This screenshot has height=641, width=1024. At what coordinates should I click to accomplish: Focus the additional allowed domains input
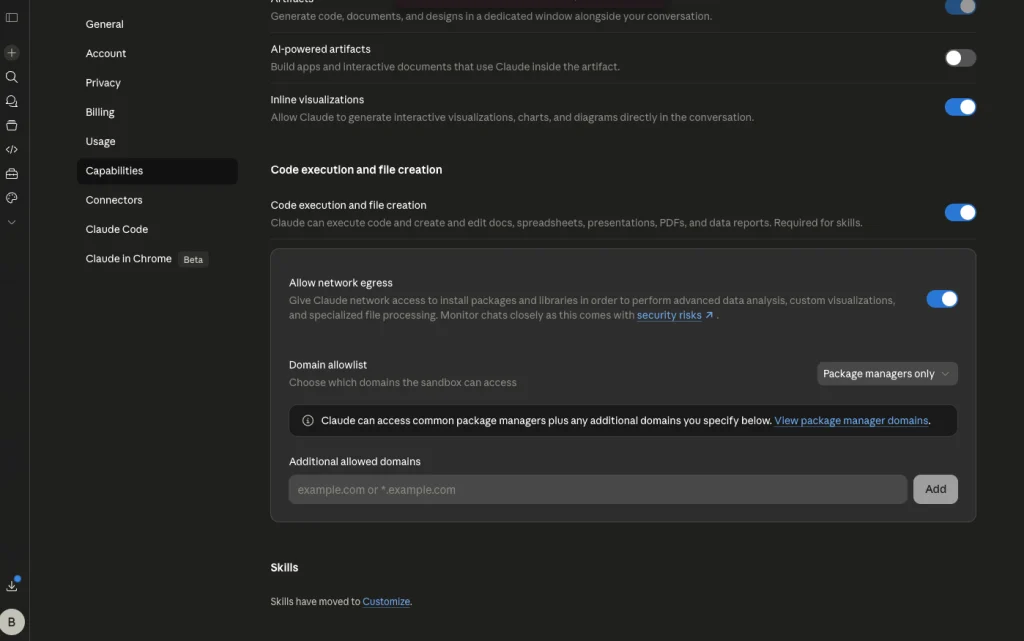coord(598,490)
